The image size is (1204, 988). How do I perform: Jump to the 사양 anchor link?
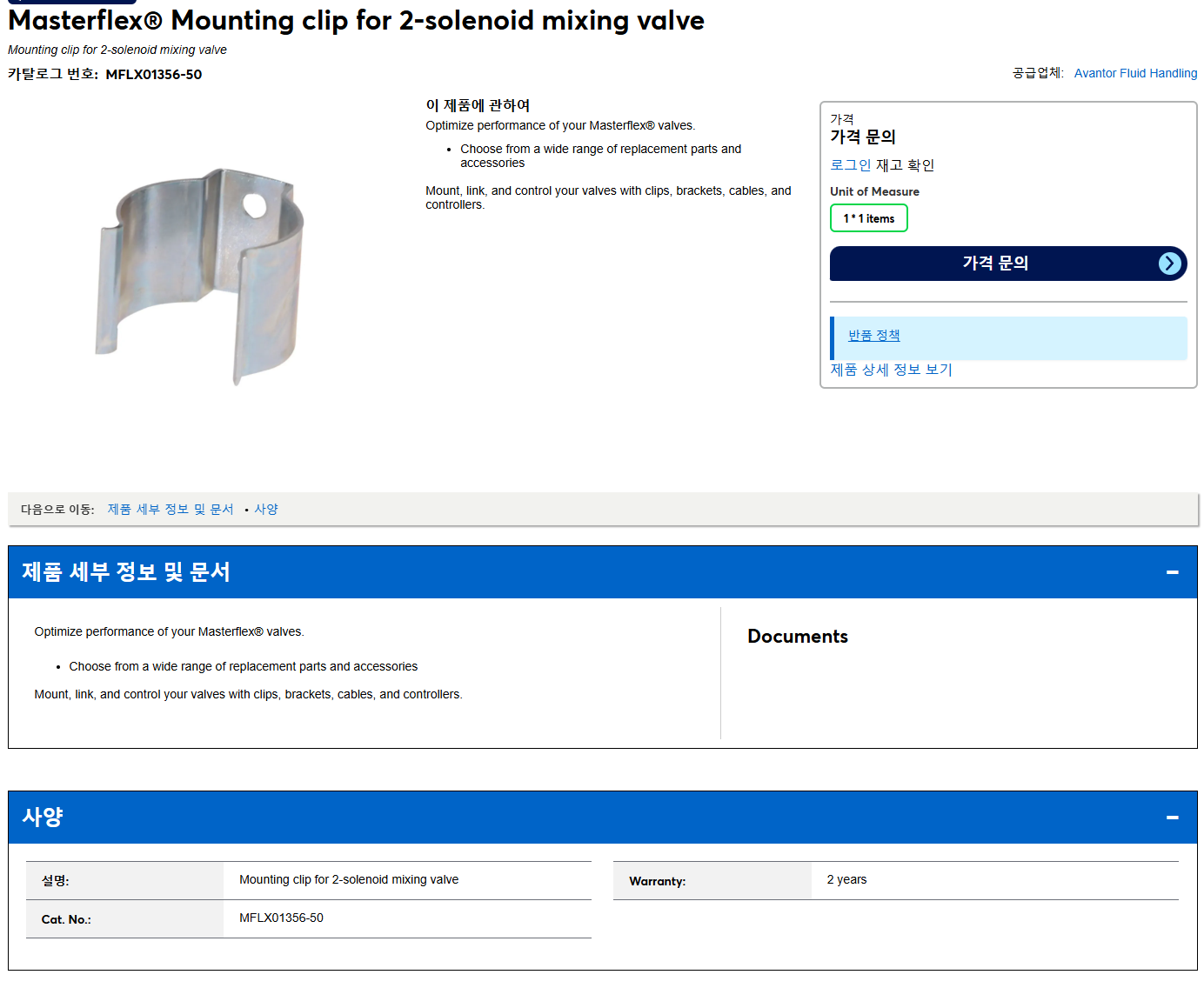pos(266,510)
